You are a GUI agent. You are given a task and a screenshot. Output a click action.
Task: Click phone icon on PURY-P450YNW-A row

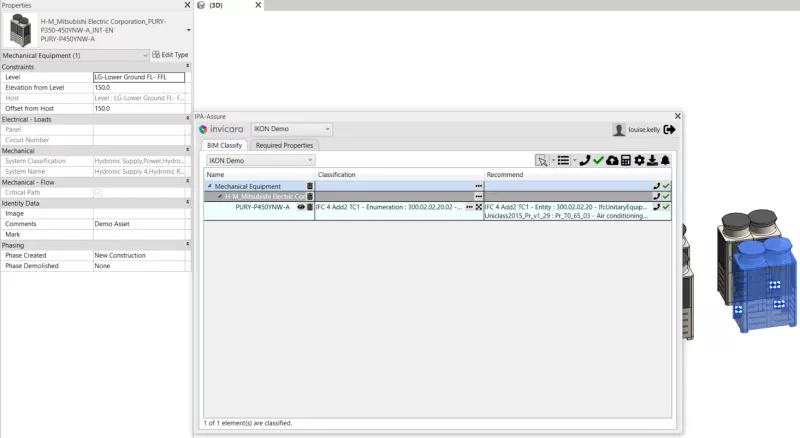coord(657,207)
